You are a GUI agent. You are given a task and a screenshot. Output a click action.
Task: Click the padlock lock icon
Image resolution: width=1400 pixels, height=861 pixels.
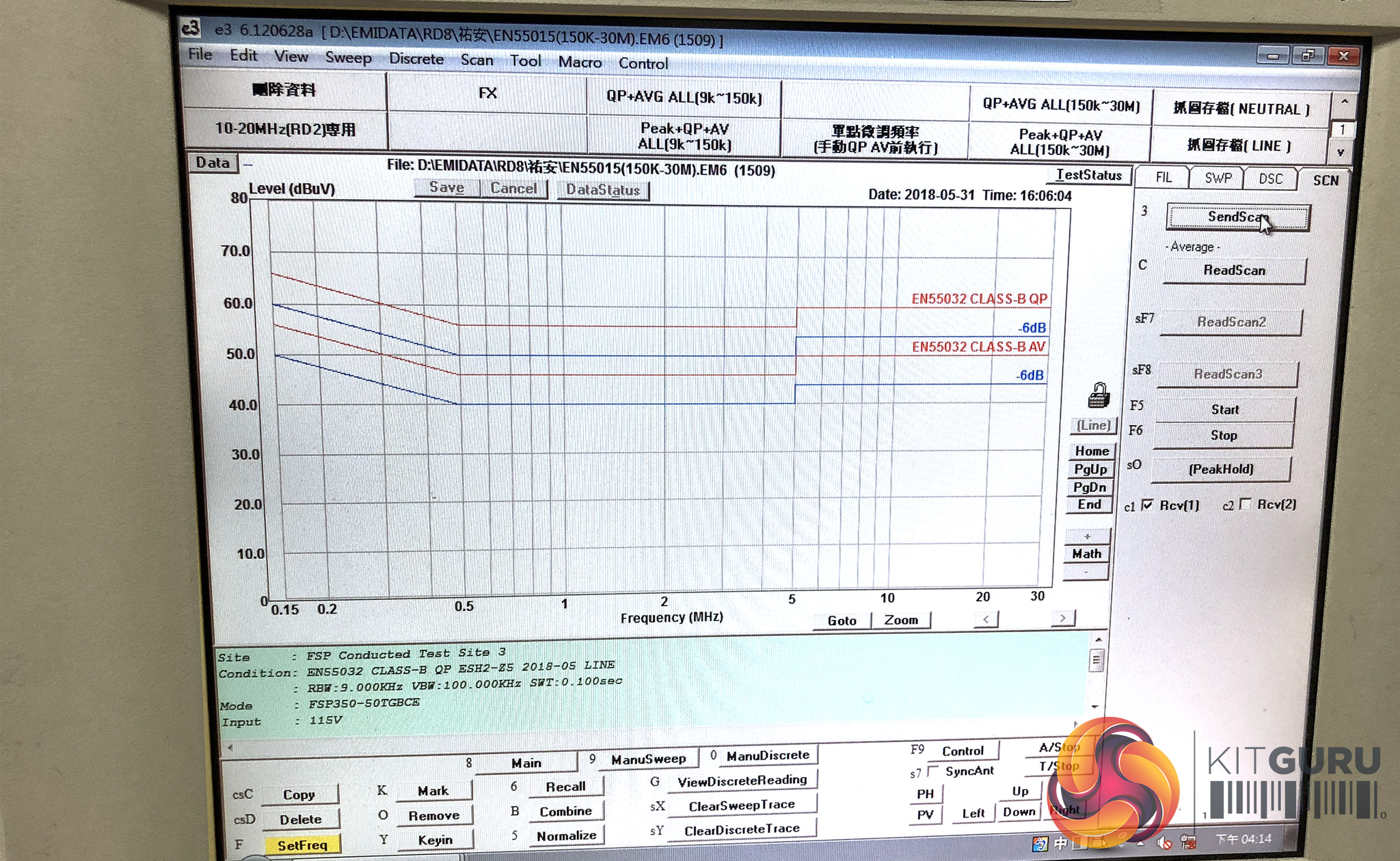[1099, 396]
